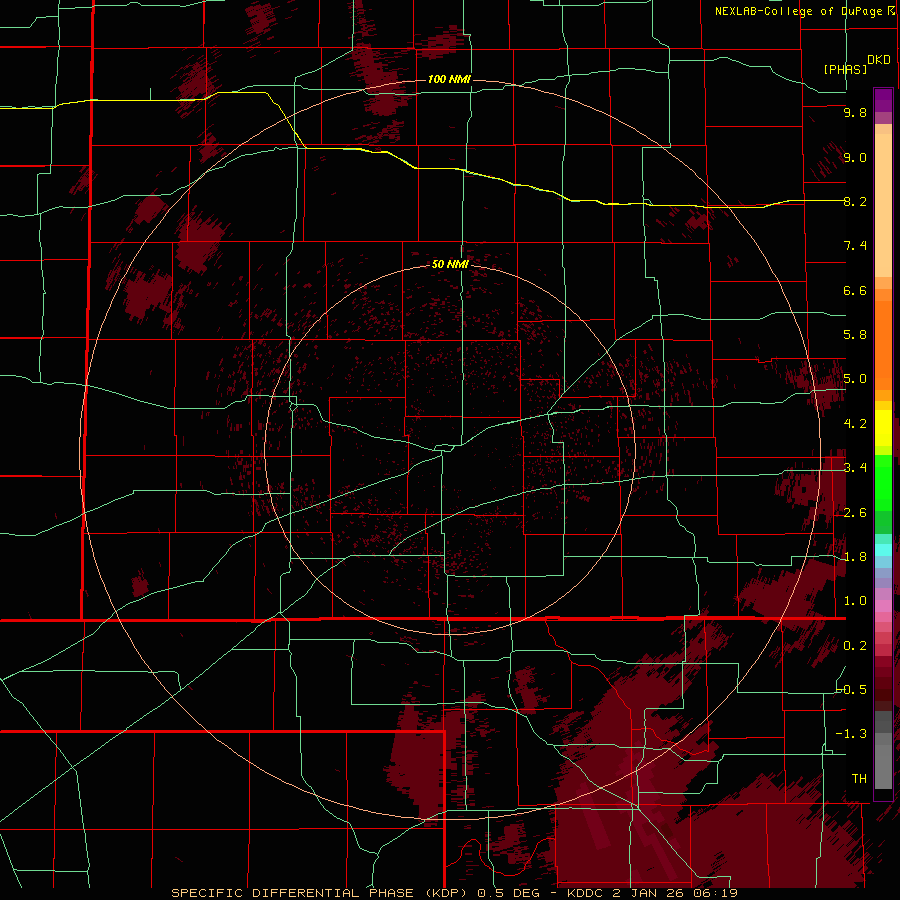Click the 9.8 value on the scale
This screenshot has height=900, width=900.
(x=855, y=112)
